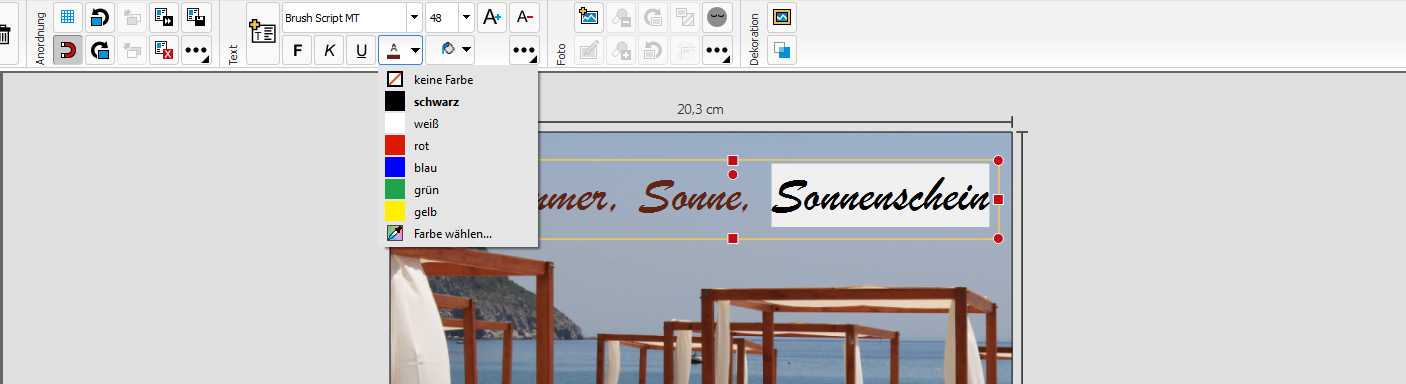Open more options in Foto group
The width and height of the screenshot is (1406, 384).
click(x=717, y=50)
